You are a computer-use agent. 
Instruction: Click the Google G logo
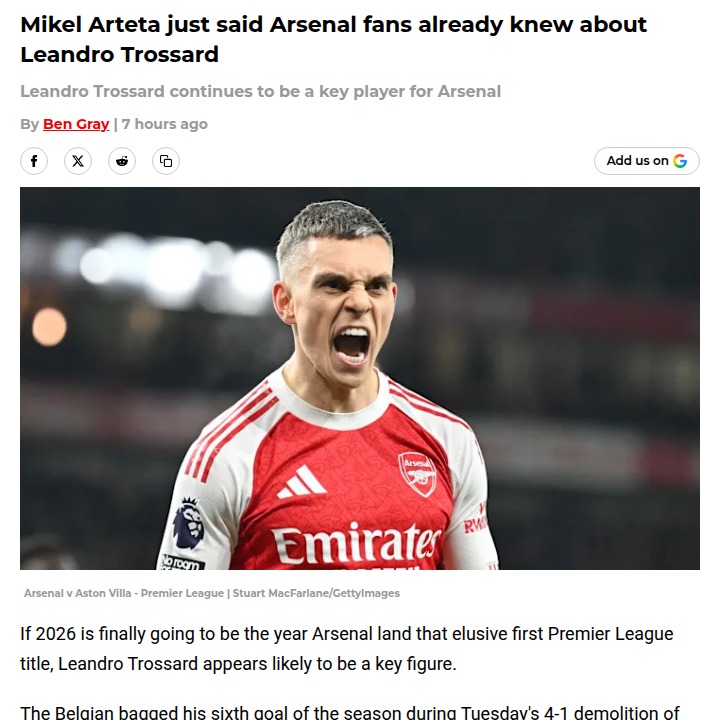coord(681,161)
